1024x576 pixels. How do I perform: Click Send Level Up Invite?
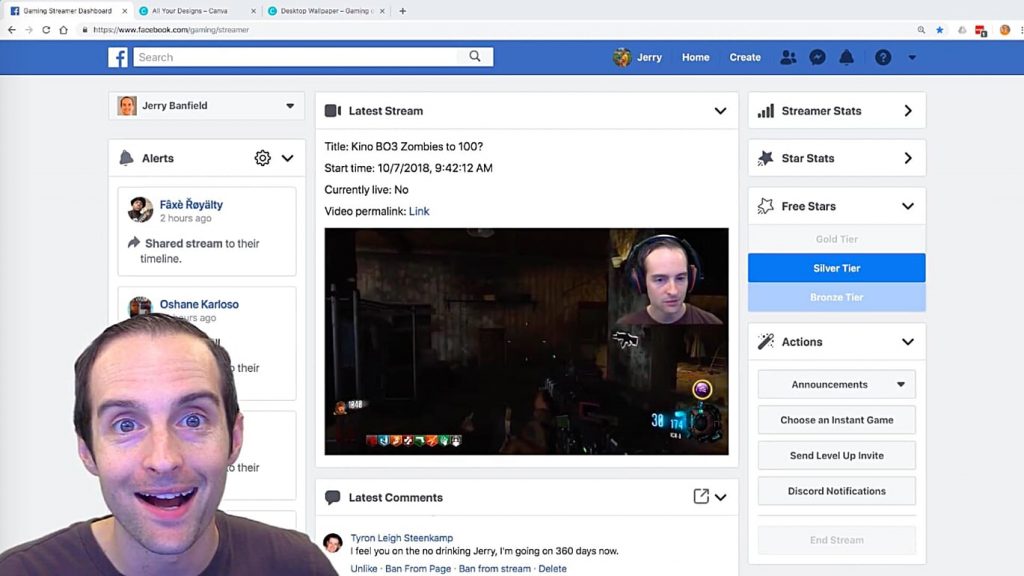coord(837,455)
